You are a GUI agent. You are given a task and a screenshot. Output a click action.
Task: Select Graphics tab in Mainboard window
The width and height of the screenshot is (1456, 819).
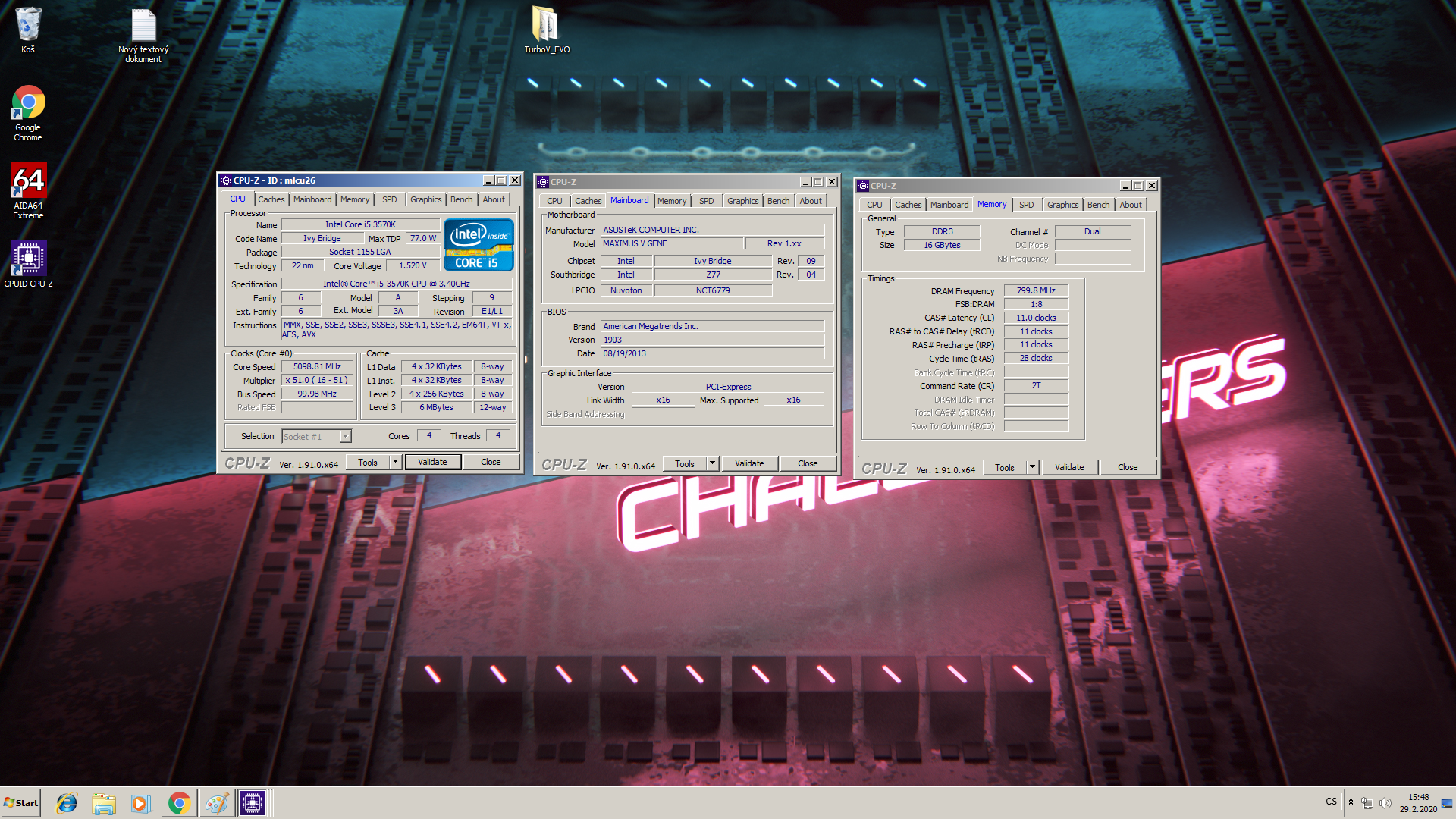pos(743,201)
